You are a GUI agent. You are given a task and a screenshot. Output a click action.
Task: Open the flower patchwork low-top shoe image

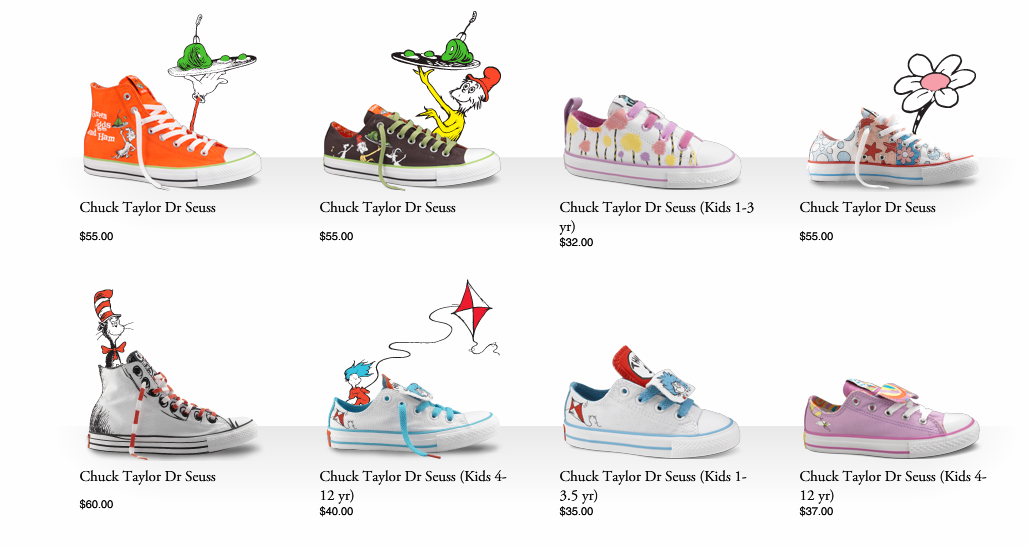(892, 148)
